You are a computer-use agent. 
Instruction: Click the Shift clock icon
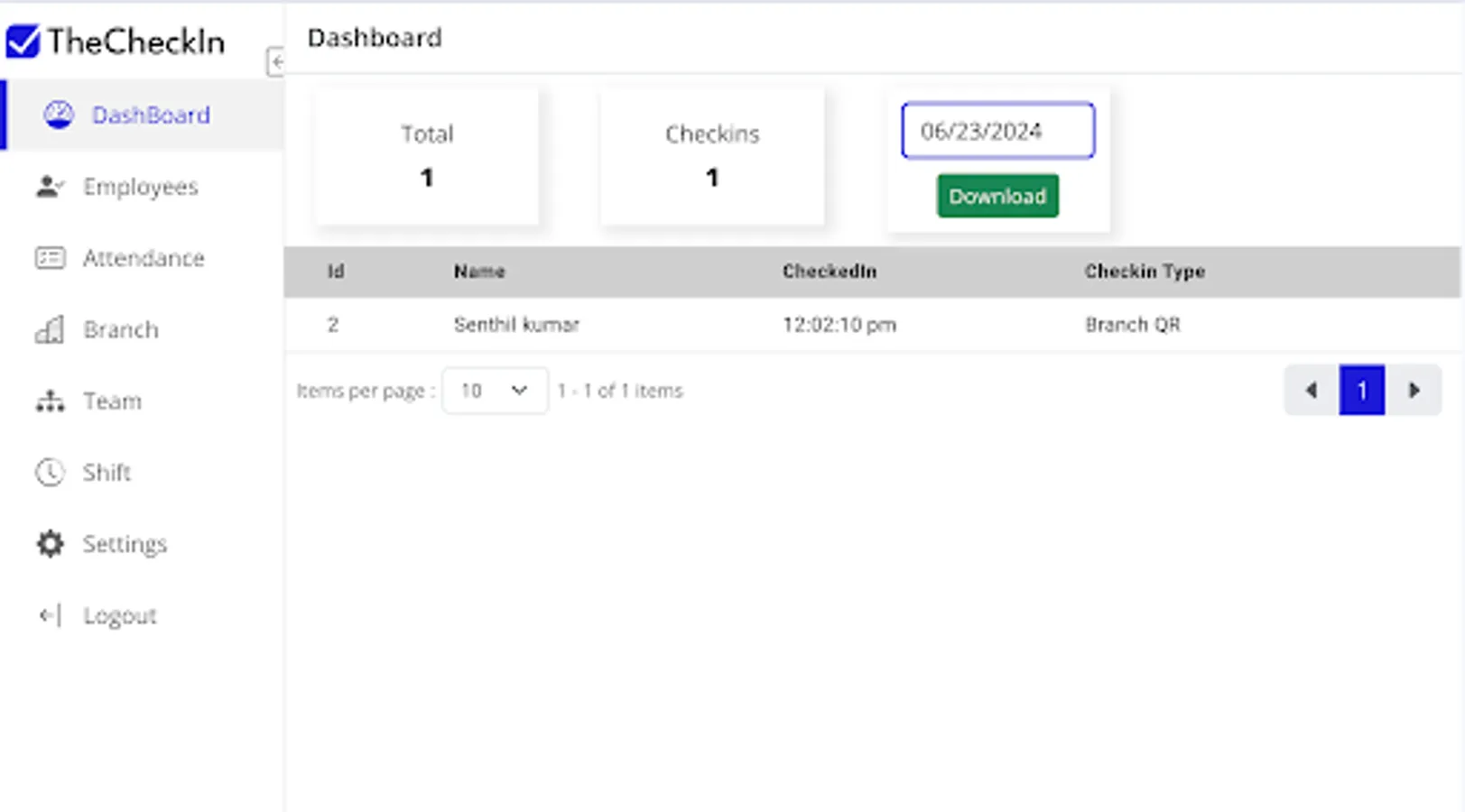click(x=50, y=472)
